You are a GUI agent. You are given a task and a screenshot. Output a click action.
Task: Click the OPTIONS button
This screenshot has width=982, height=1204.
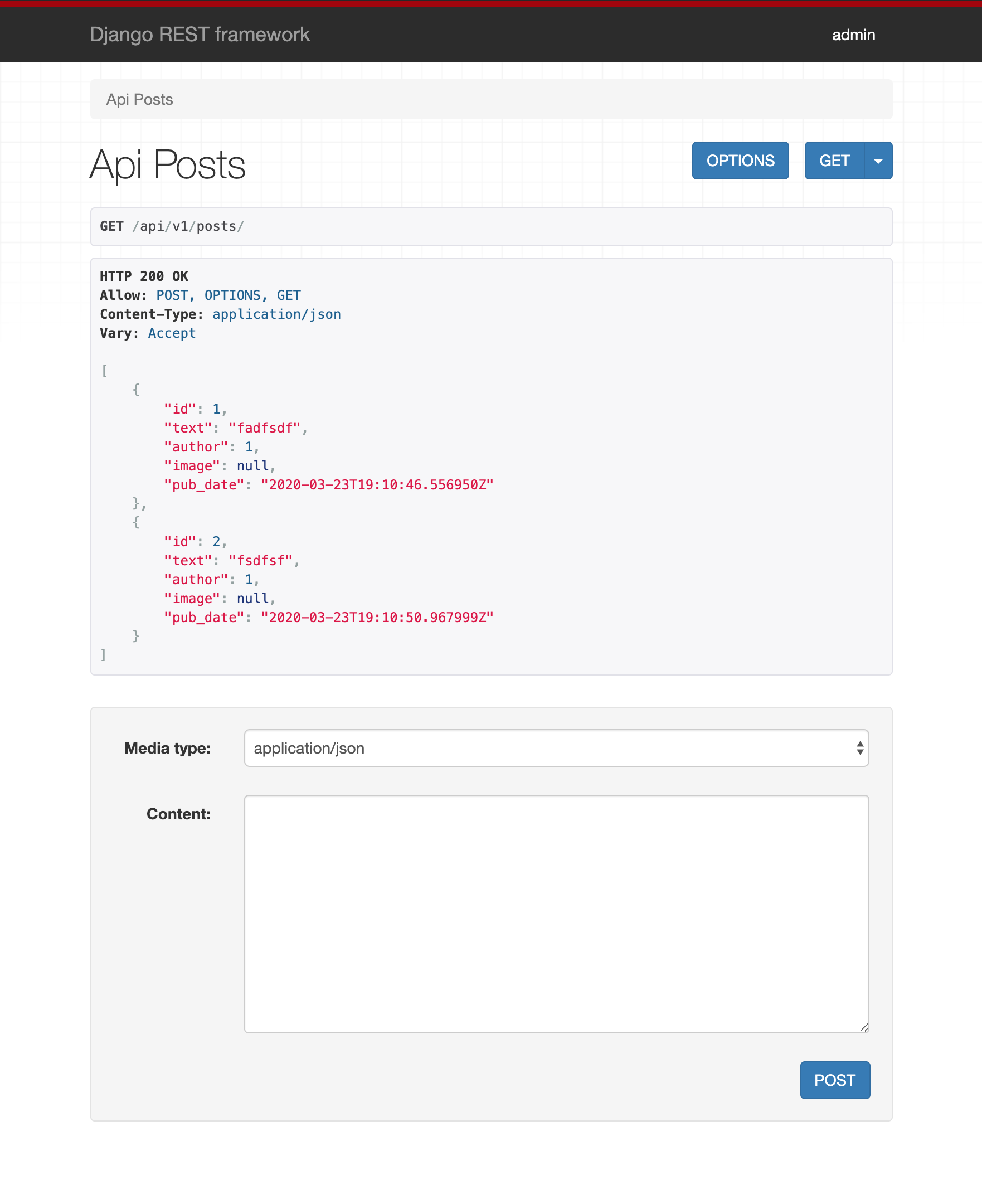741,161
